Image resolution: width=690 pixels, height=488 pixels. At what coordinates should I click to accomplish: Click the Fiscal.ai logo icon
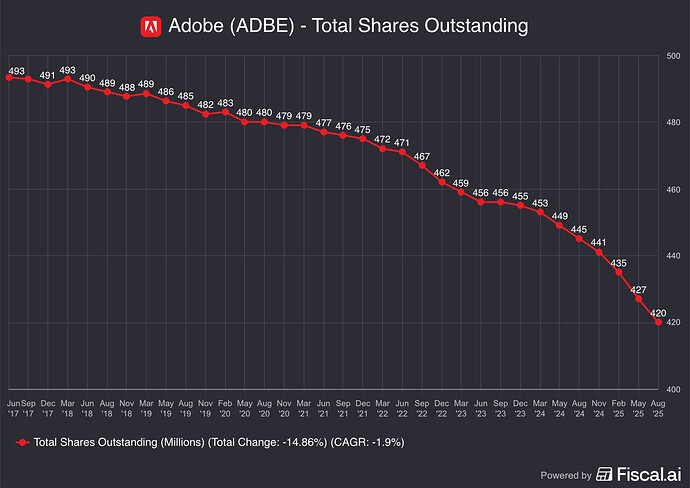[605, 474]
